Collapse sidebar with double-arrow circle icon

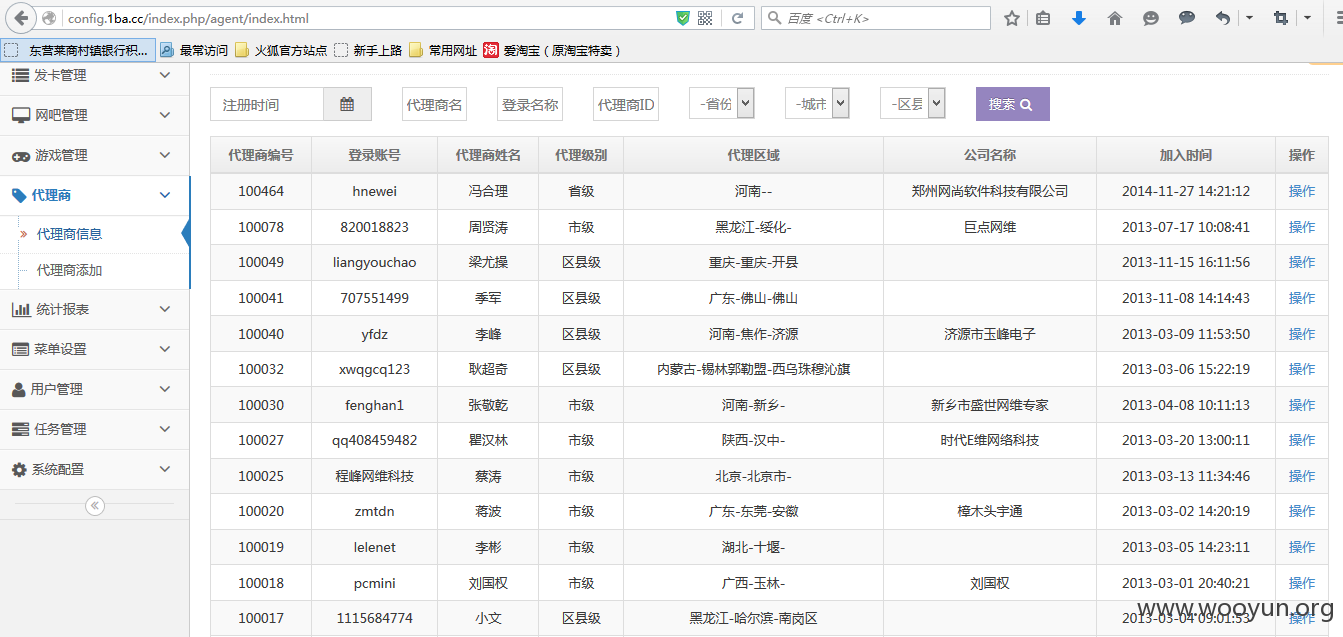95,506
